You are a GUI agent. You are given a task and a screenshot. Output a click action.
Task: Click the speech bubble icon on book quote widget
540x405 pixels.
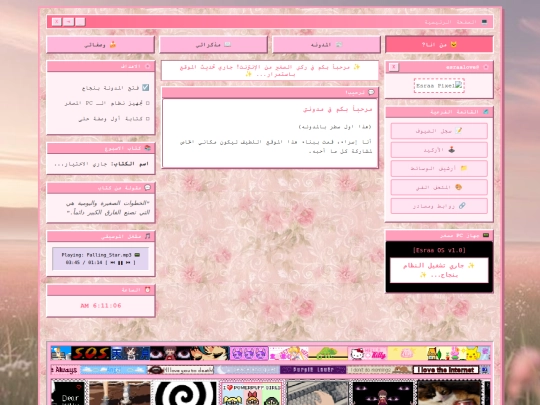pyautogui.click(x=147, y=188)
